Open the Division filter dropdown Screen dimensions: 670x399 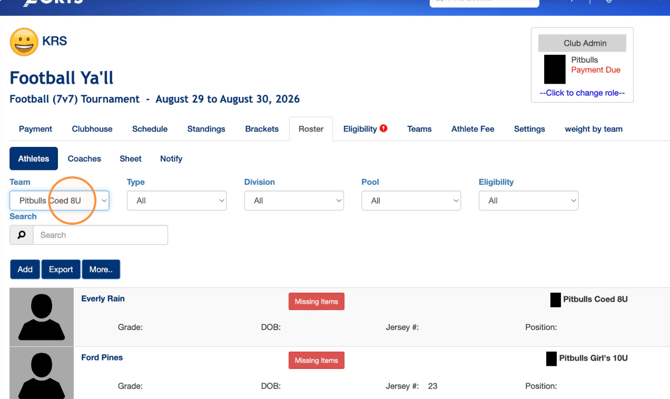294,200
